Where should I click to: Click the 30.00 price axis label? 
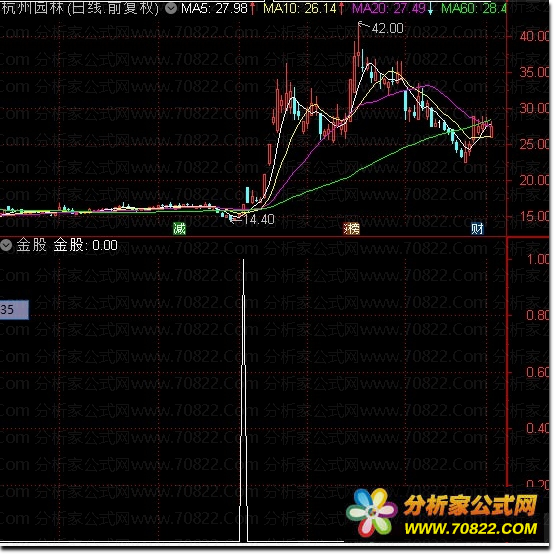click(x=534, y=108)
